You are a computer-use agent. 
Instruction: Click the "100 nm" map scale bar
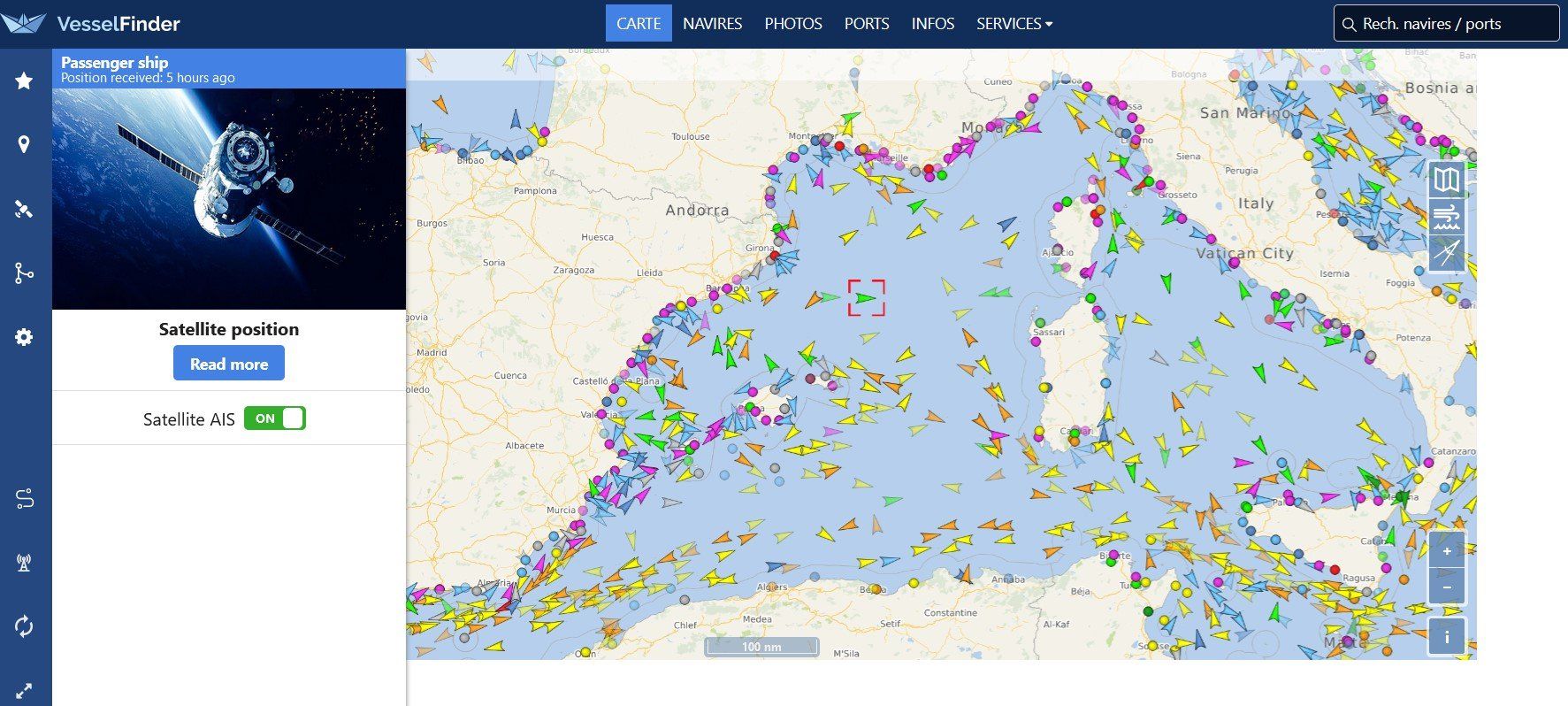click(761, 647)
